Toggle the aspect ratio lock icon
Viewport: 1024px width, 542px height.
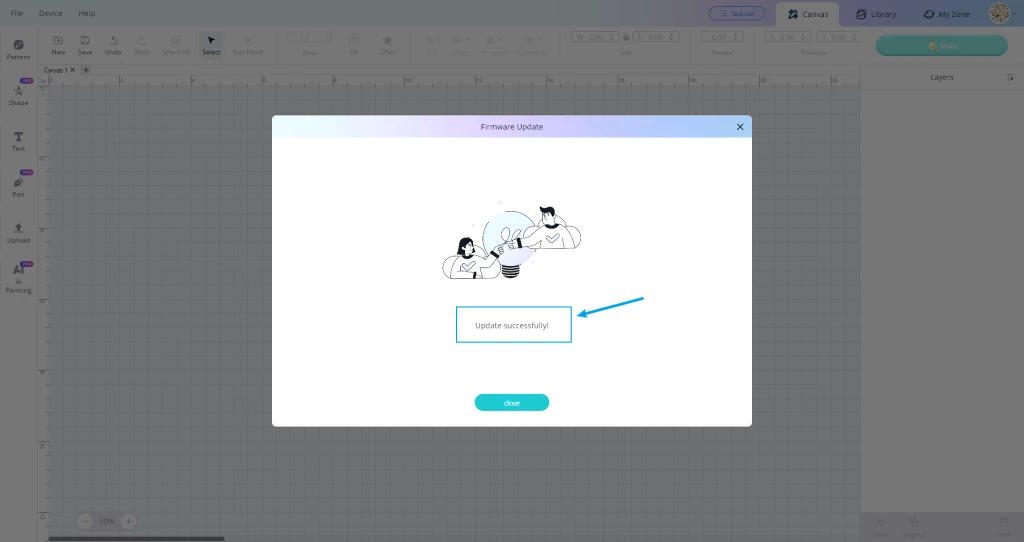pyautogui.click(x=626, y=37)
